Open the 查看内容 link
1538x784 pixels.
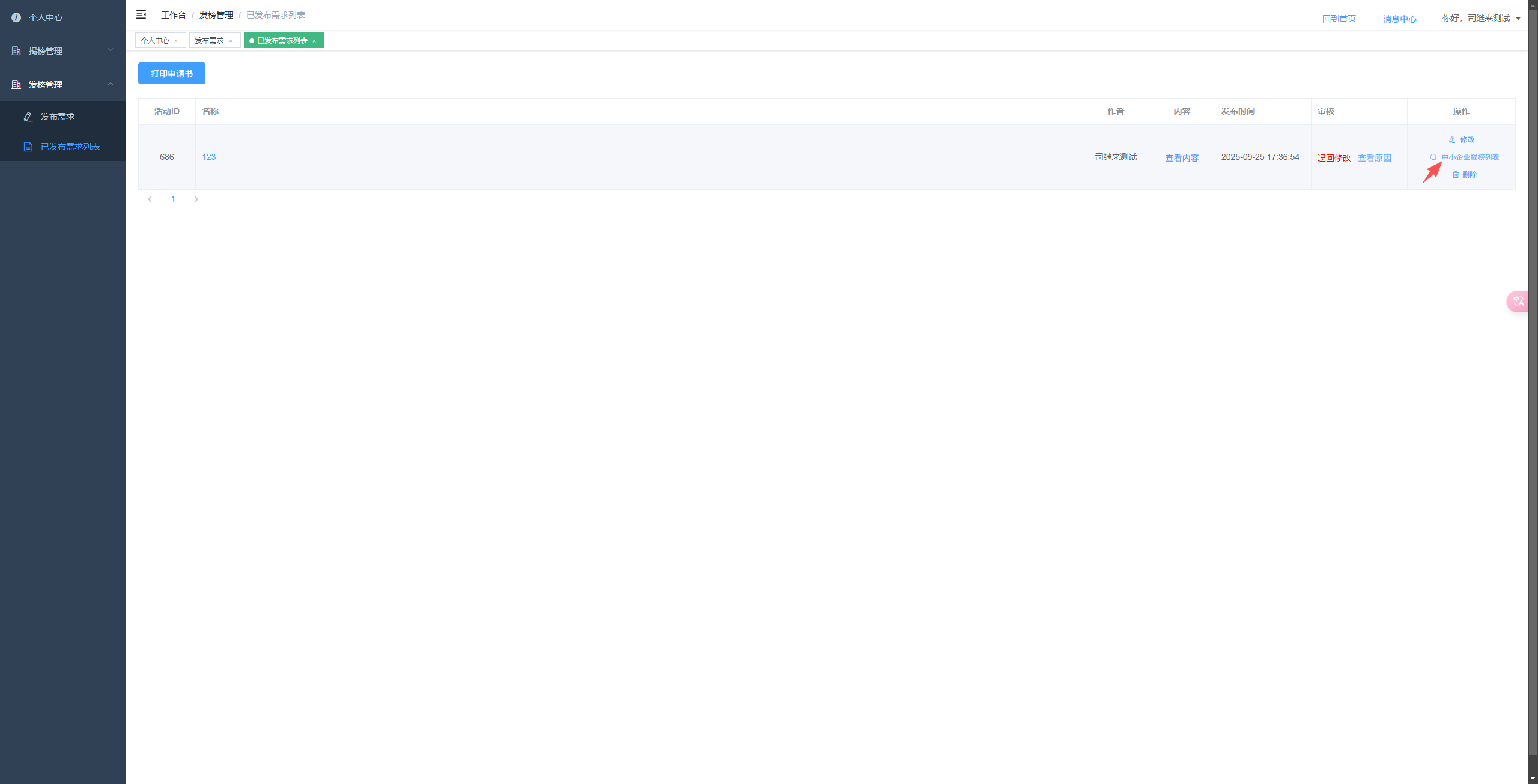click(x=1182, y=157)
